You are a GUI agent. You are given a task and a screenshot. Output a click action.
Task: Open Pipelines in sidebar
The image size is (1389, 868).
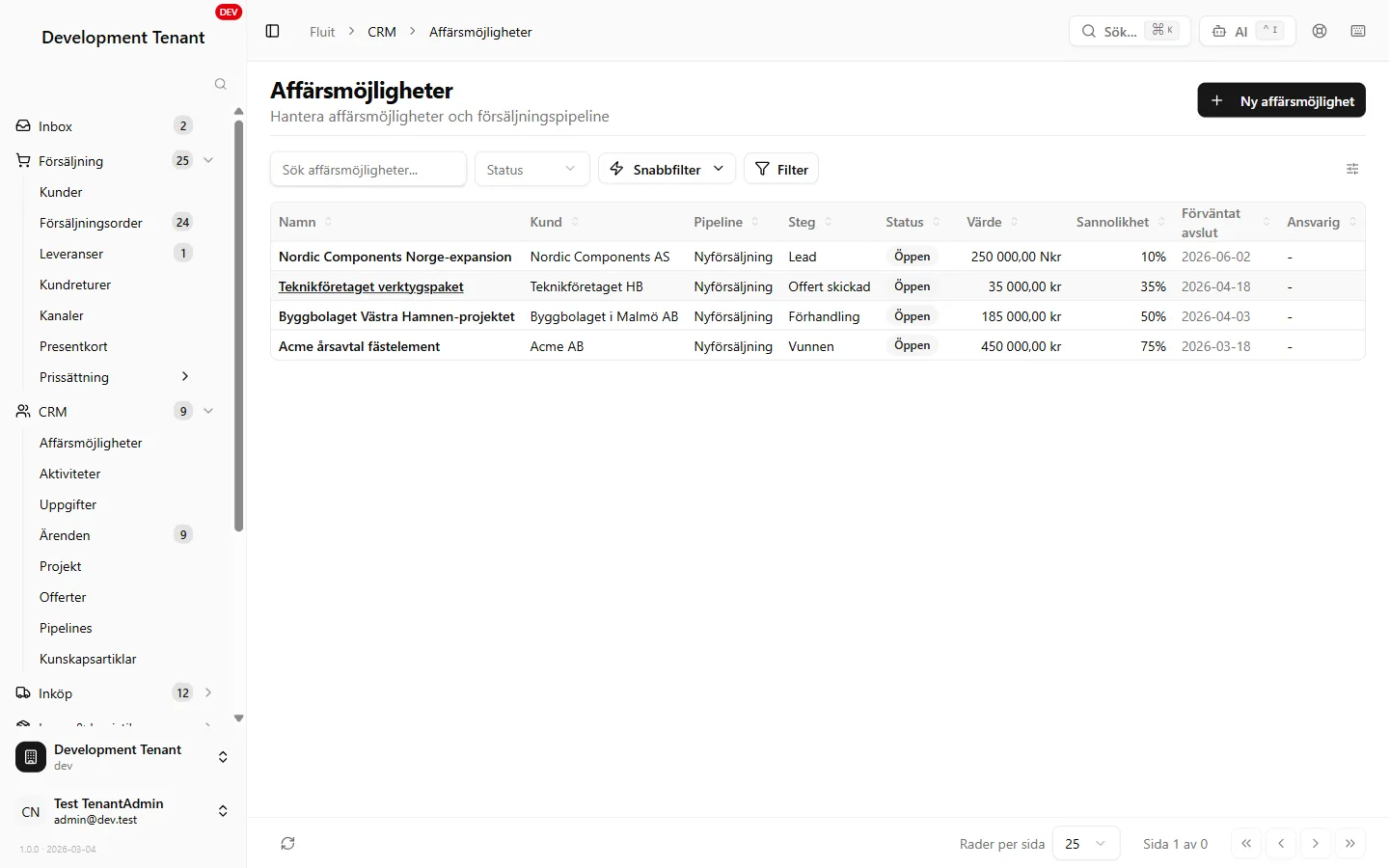click(x=66, y=628)
